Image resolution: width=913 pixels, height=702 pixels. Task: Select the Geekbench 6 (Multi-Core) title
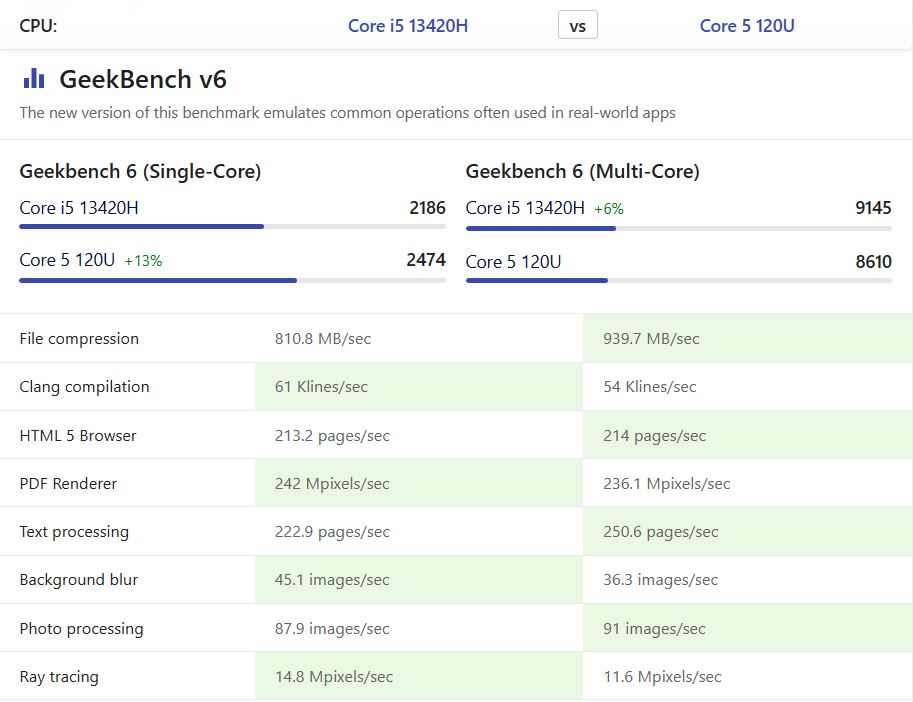point(582,171)
